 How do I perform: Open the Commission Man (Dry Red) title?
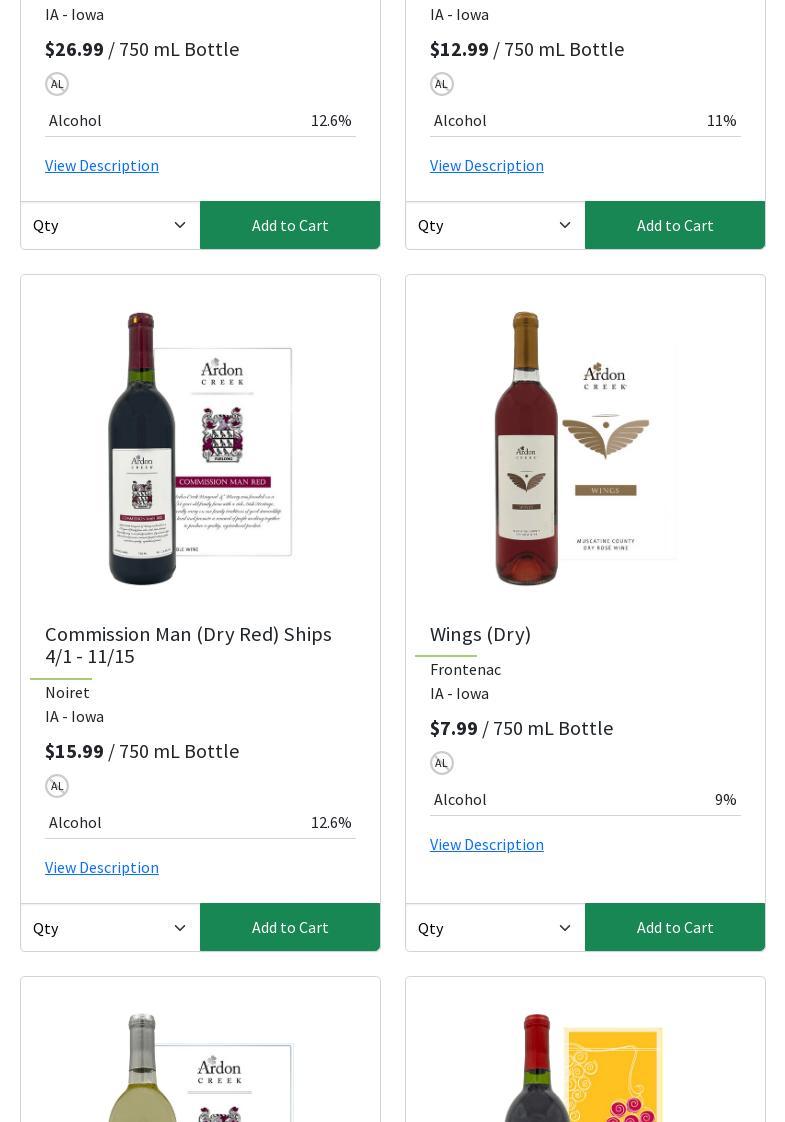point(188,645)
